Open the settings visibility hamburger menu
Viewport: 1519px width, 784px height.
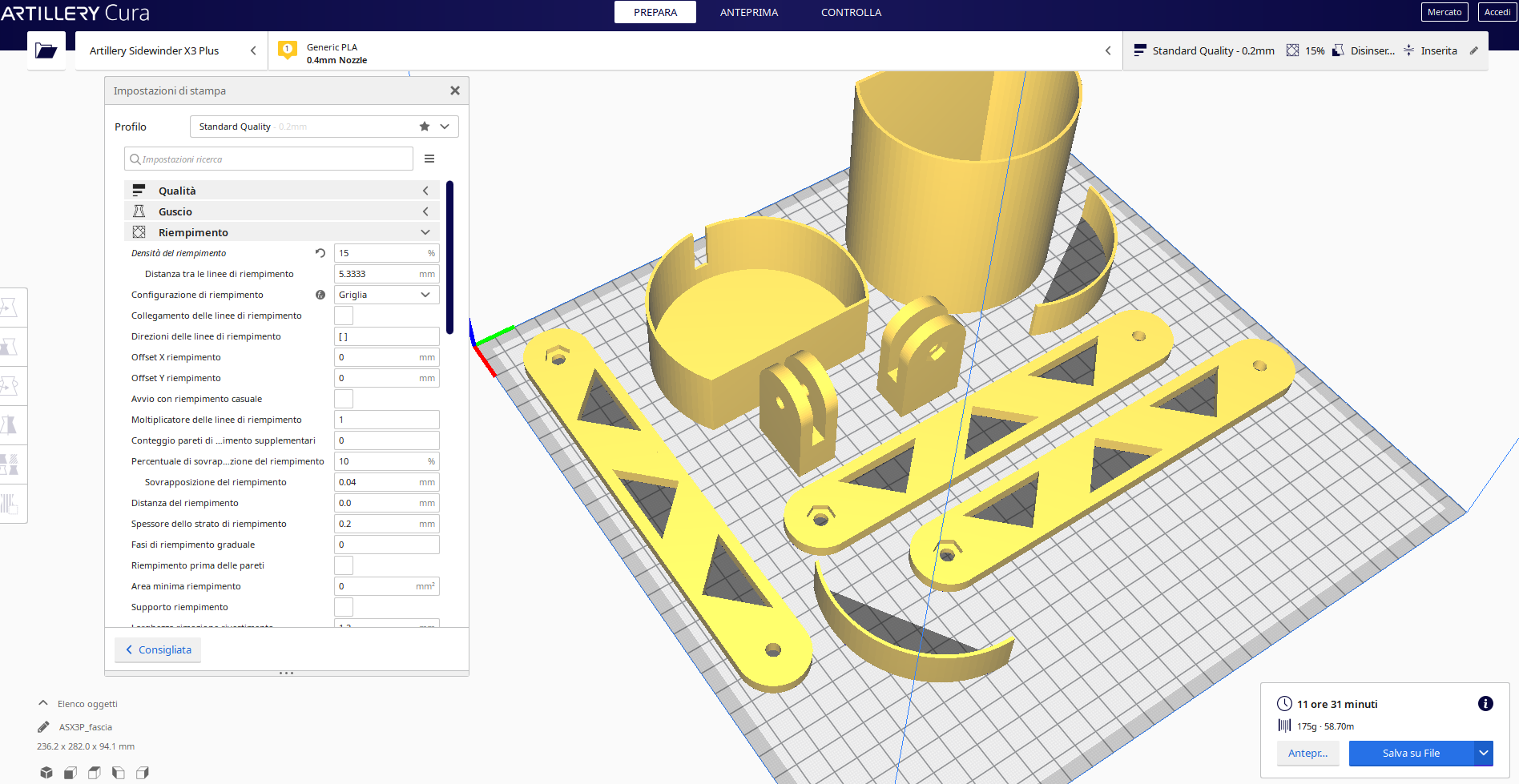pyautogui.click(x=429, y=159)
